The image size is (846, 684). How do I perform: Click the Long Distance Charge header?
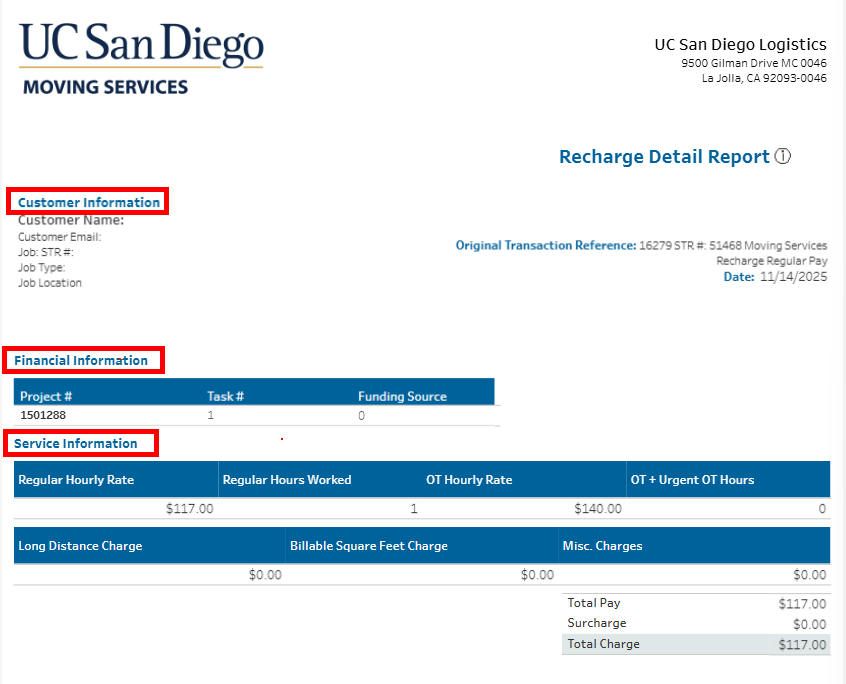click(x=78, y=545)
